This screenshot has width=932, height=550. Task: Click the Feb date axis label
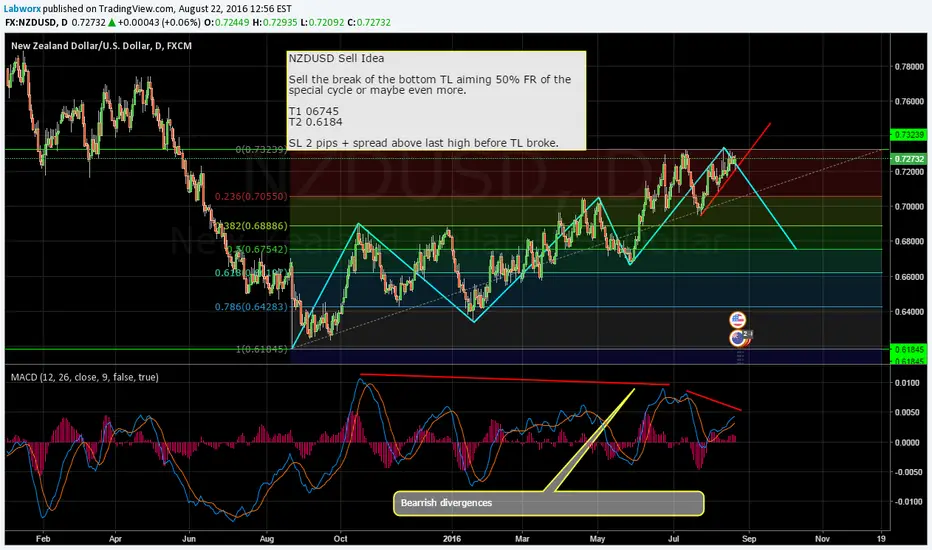43,539
